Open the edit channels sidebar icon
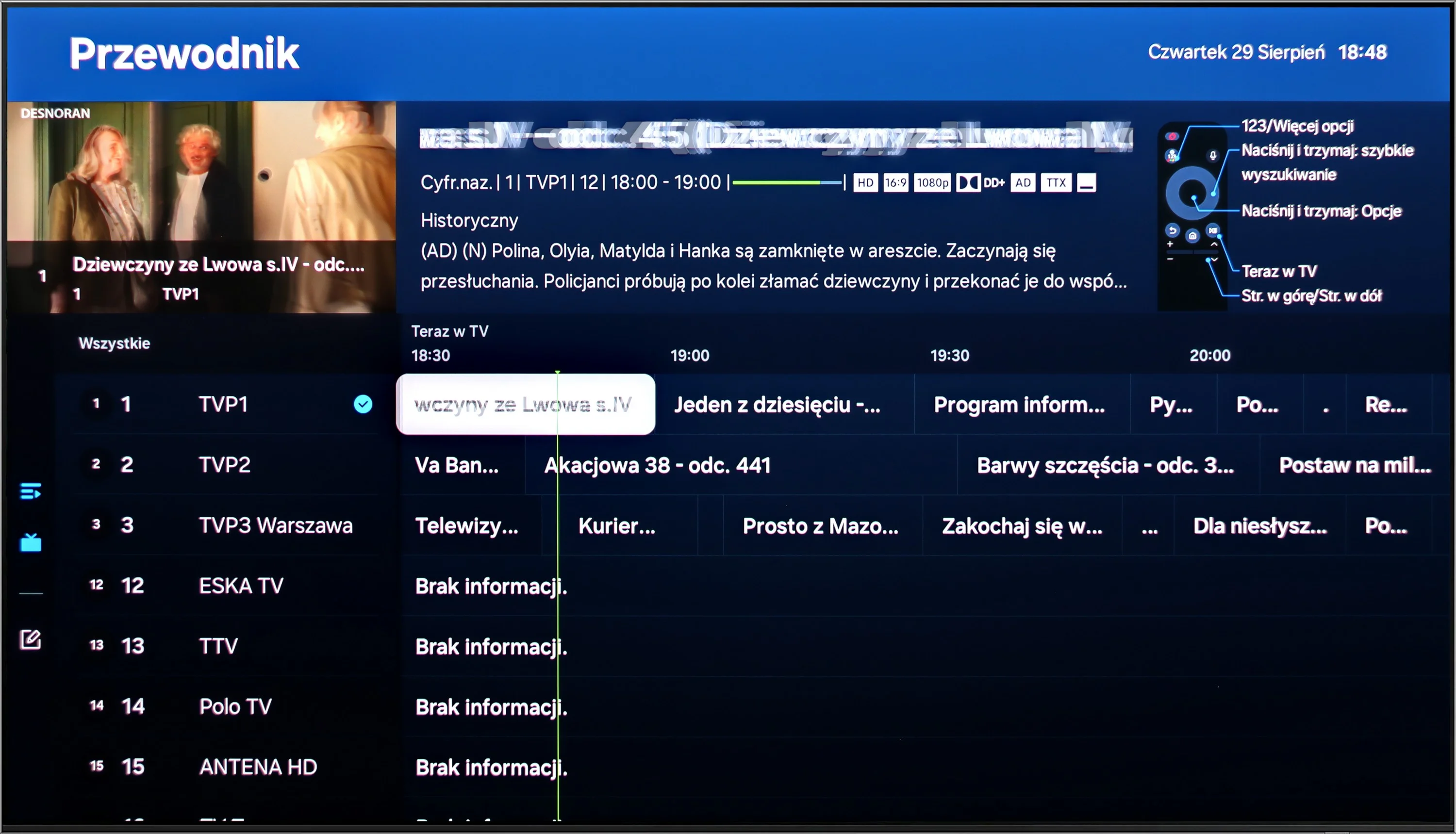Image resolution: width=1456 pixels, height=834 pixels. tap(31, 639)
